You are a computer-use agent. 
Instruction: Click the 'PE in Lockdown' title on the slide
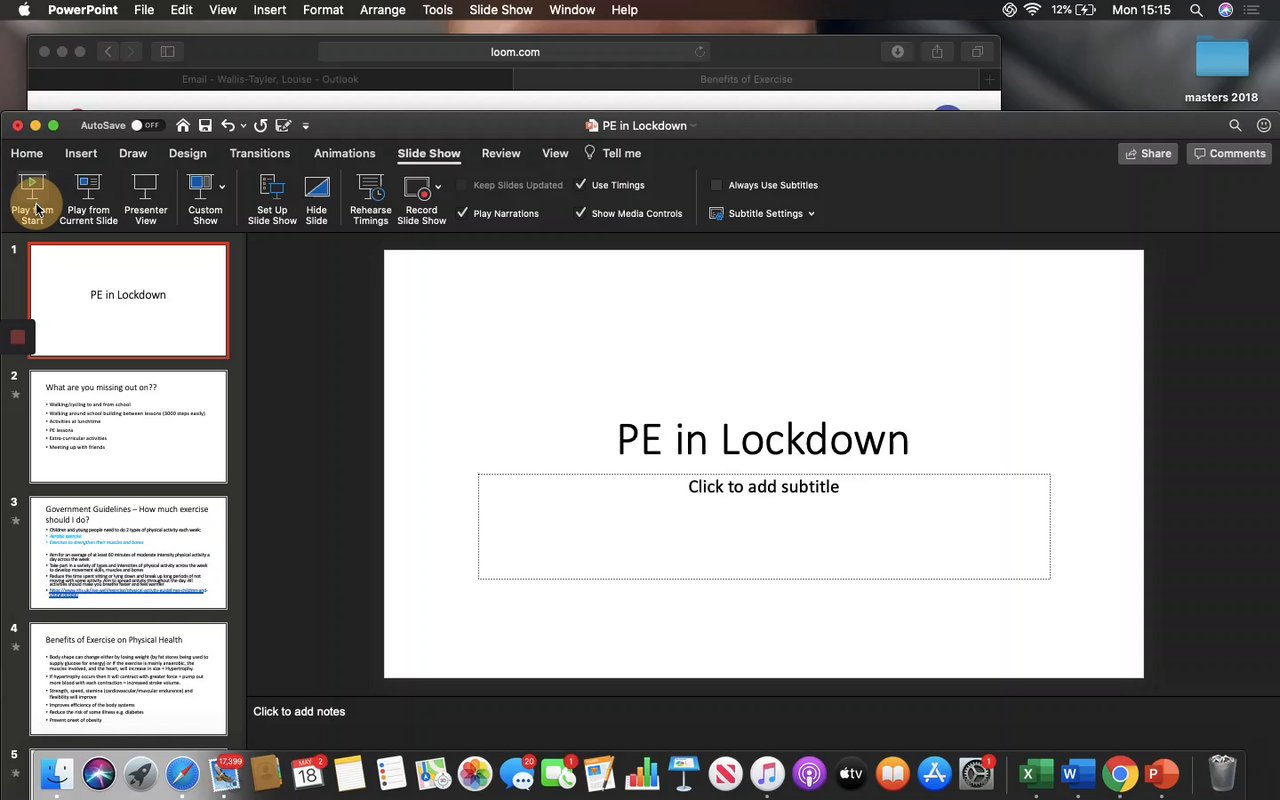tap(763, 440)
